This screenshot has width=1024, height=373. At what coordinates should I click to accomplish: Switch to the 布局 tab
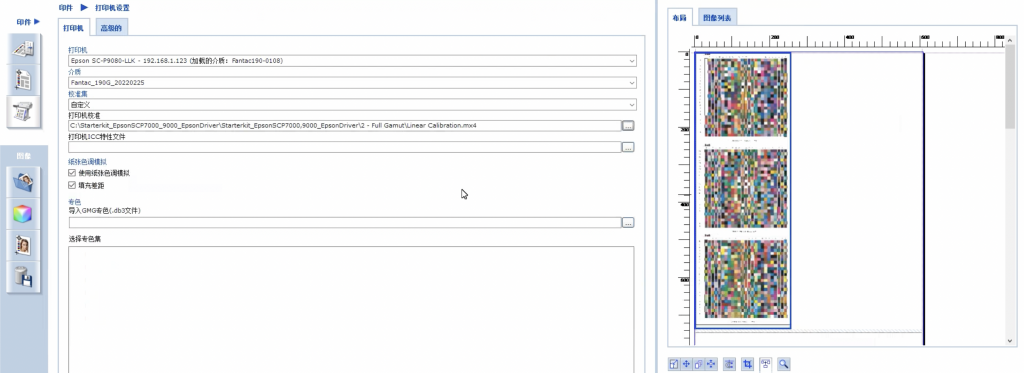click(x=681, y=18)
